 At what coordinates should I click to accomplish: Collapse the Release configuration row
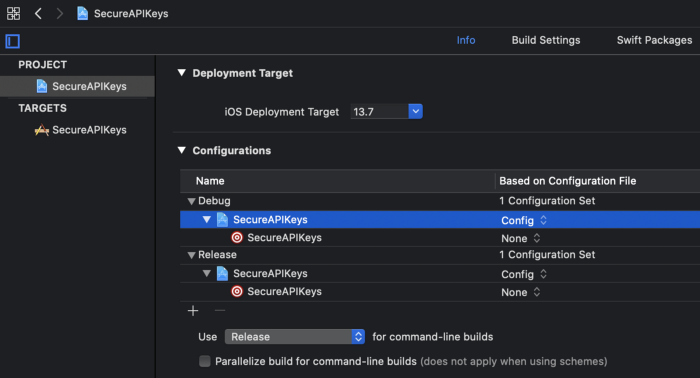(192, 255)
